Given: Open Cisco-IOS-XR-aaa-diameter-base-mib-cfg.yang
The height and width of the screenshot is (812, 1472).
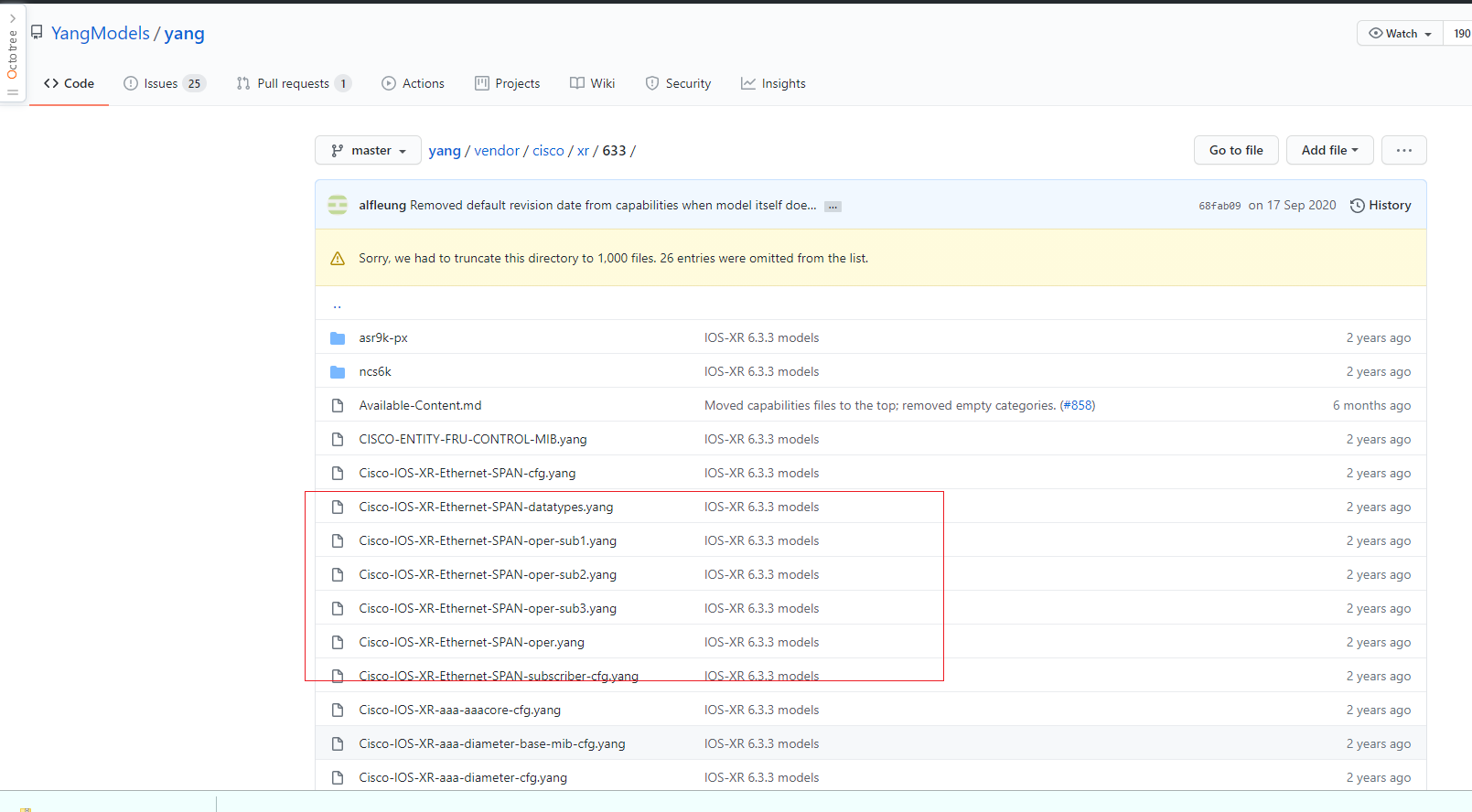Looking at the screenshot, I should point(492,743).
